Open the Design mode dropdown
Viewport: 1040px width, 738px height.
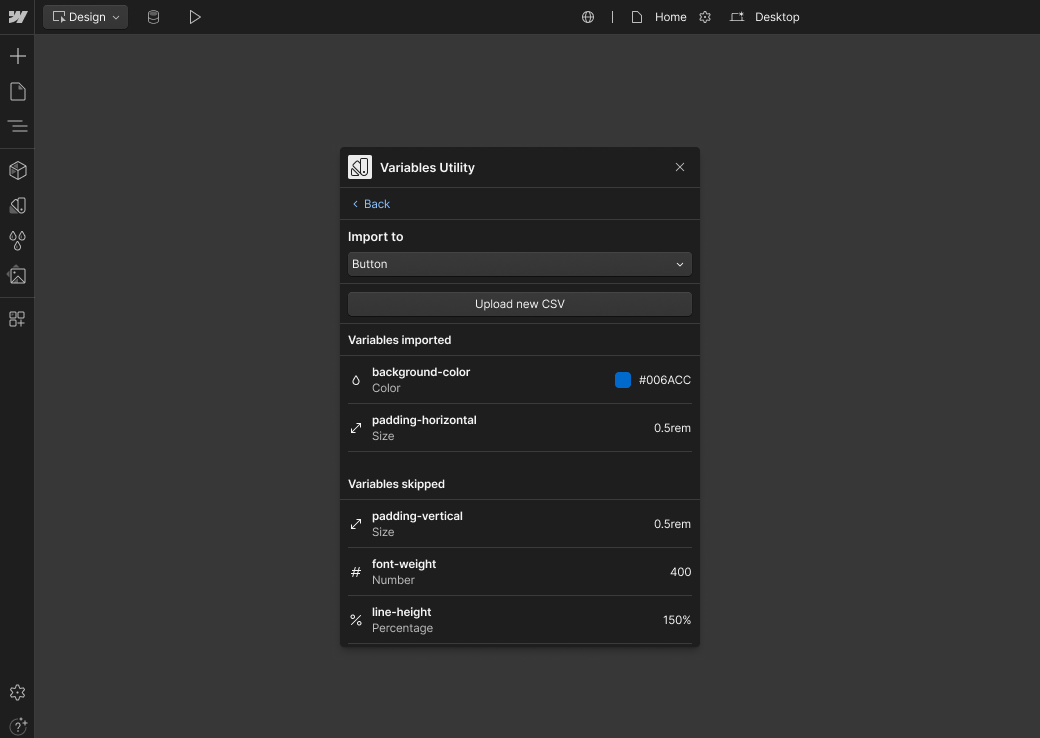pyautogui.click(x=86, y=17)
